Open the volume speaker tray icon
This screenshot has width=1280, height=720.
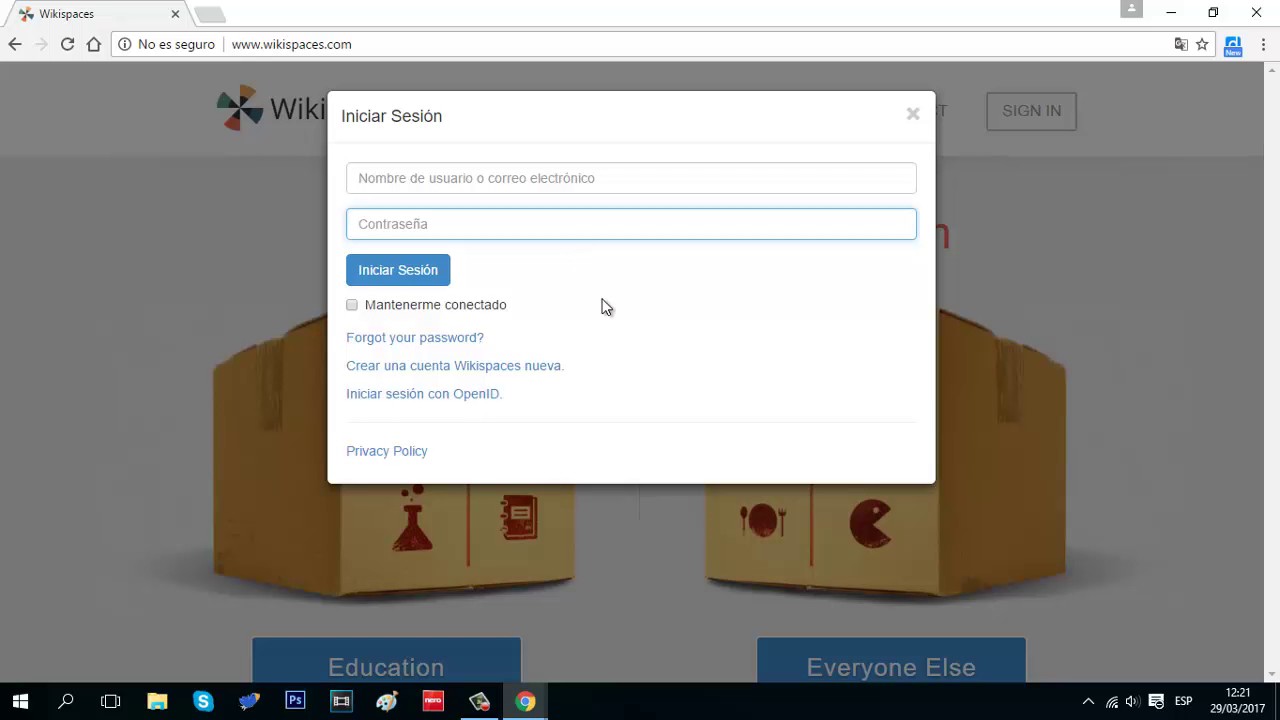pos(1133,701)
